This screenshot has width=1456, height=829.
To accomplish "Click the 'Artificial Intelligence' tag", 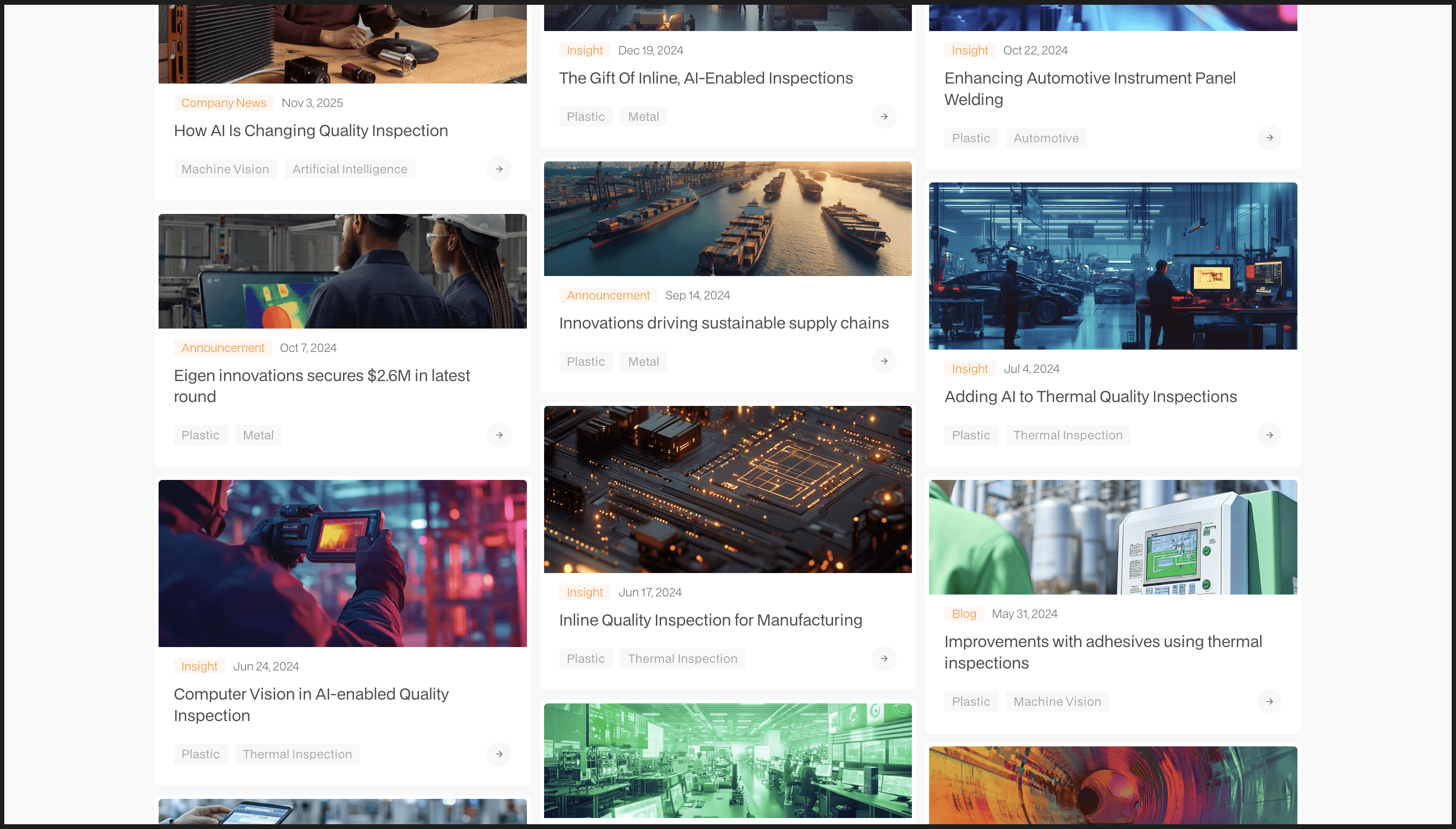I will pos(350,169).
